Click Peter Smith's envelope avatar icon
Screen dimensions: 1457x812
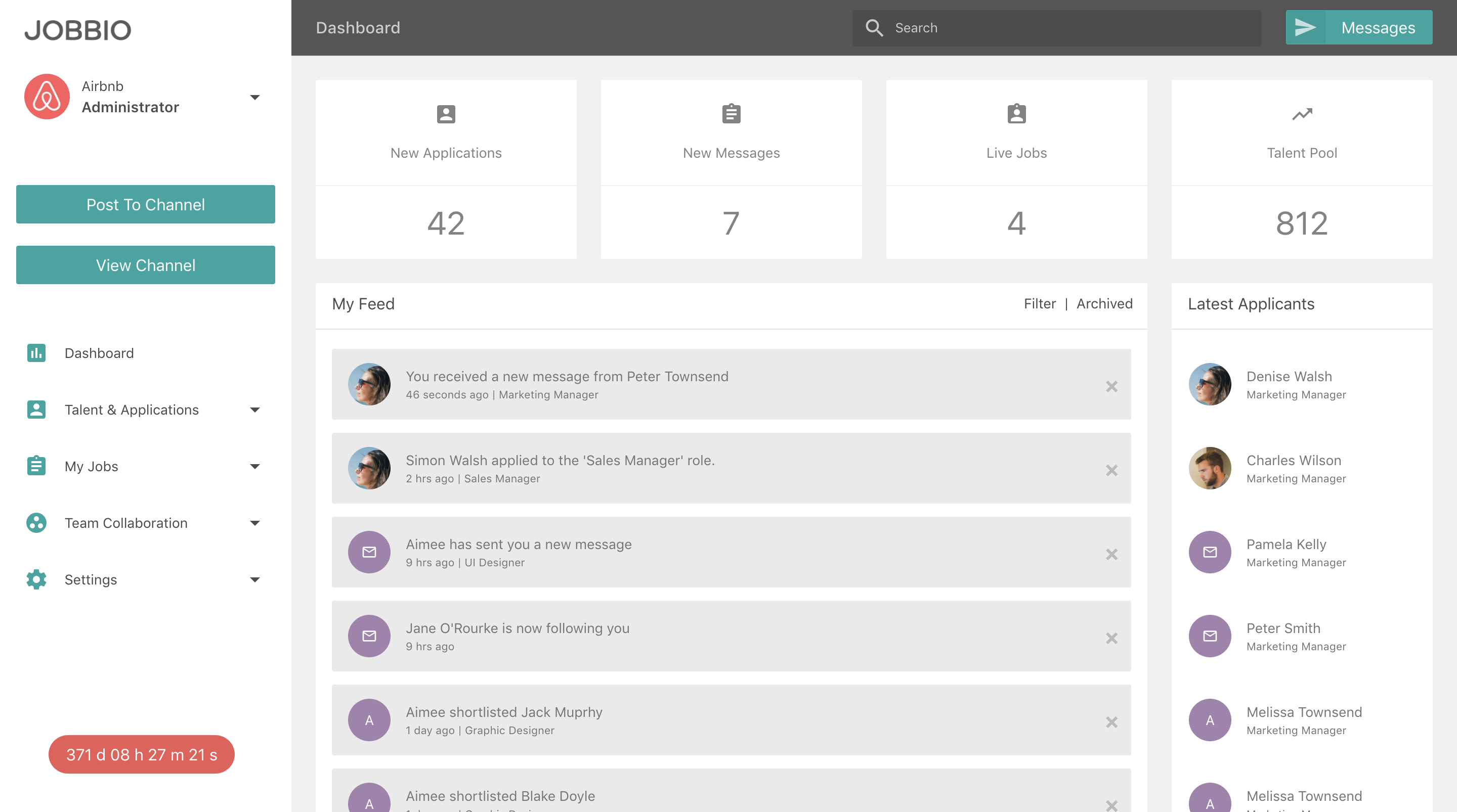pyautogui.click(x=1210, y=636)
